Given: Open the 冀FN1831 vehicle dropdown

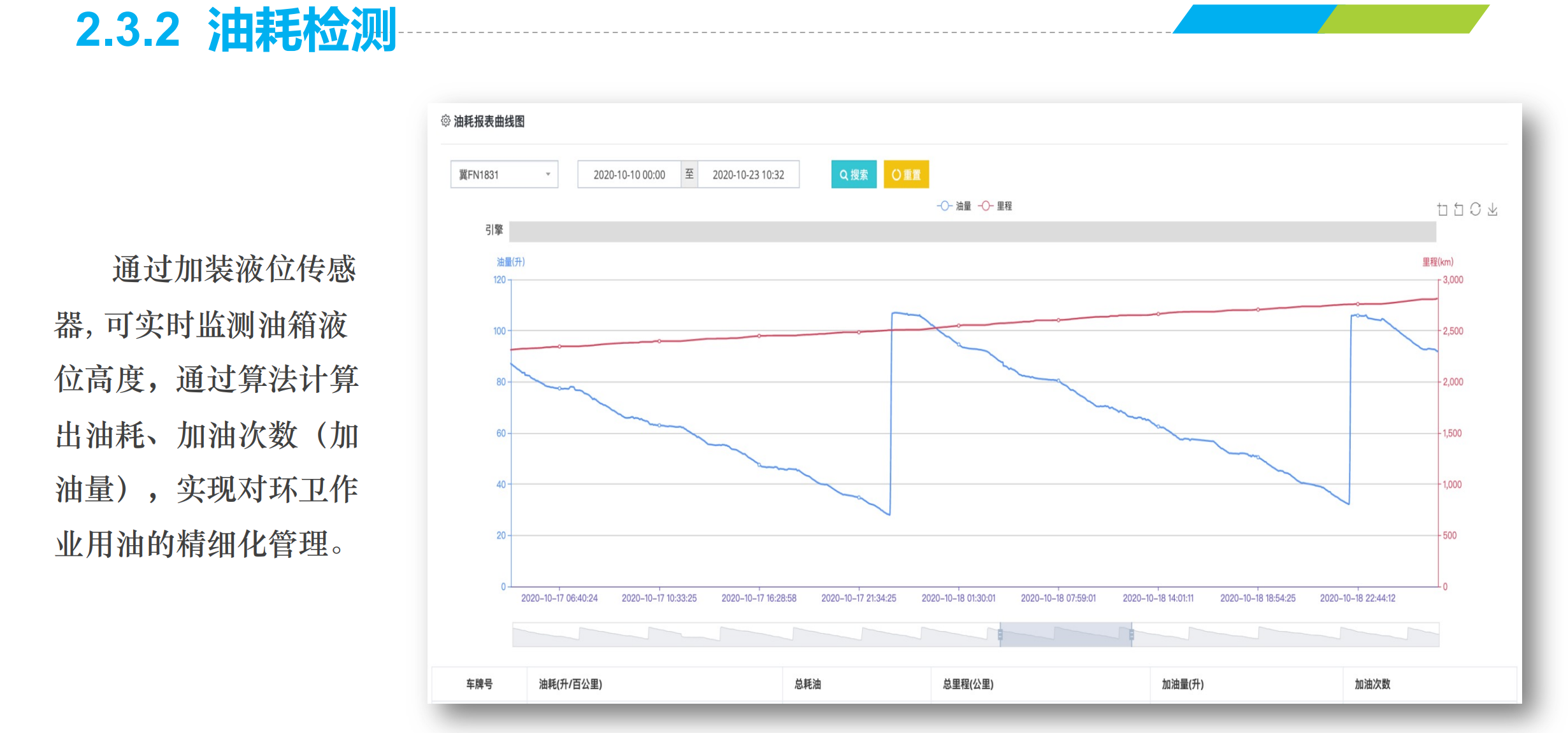Looking at the screenshot, I should click(504, 174).
